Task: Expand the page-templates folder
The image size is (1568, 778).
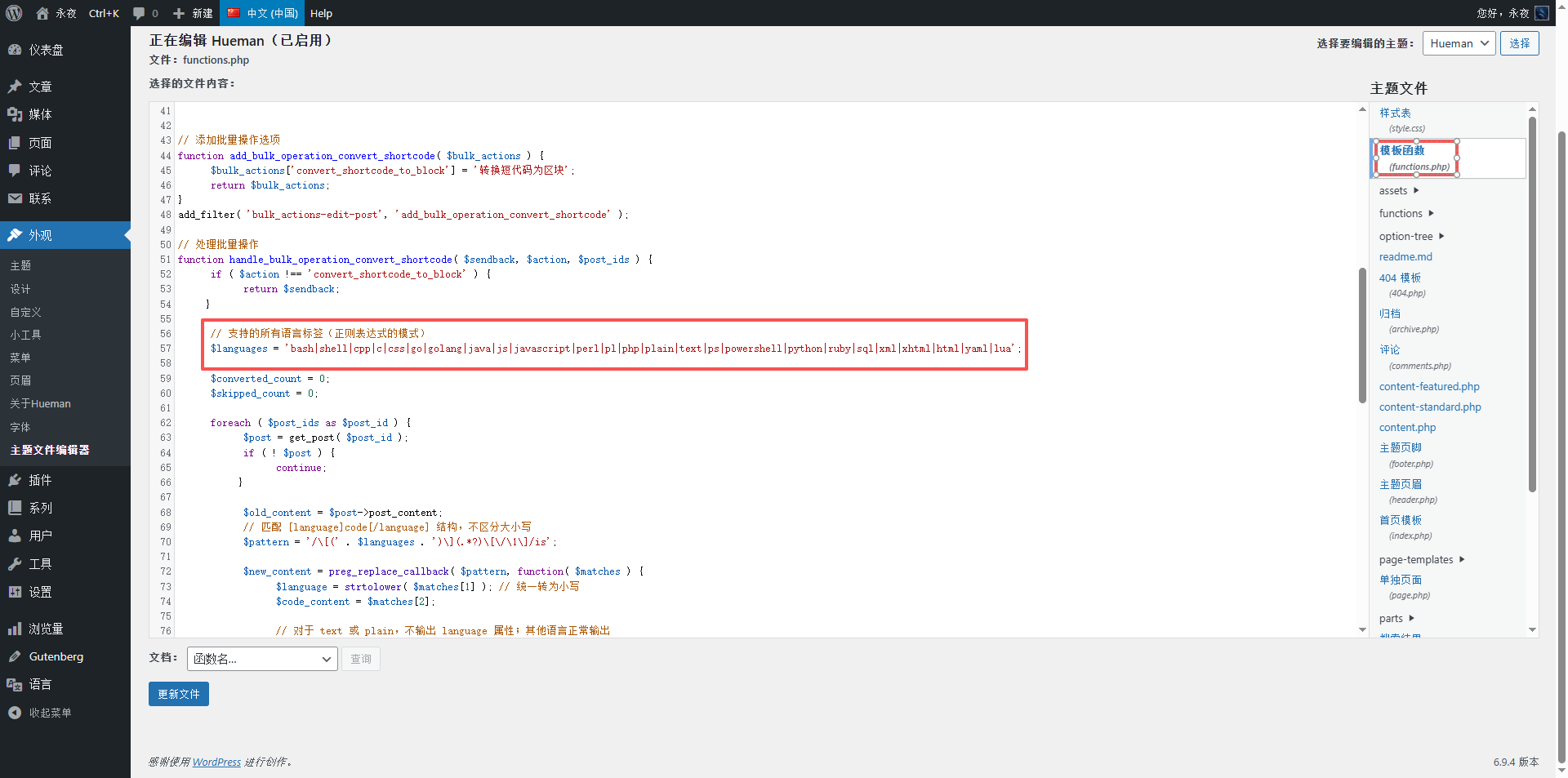Action: pos(1422,559)
